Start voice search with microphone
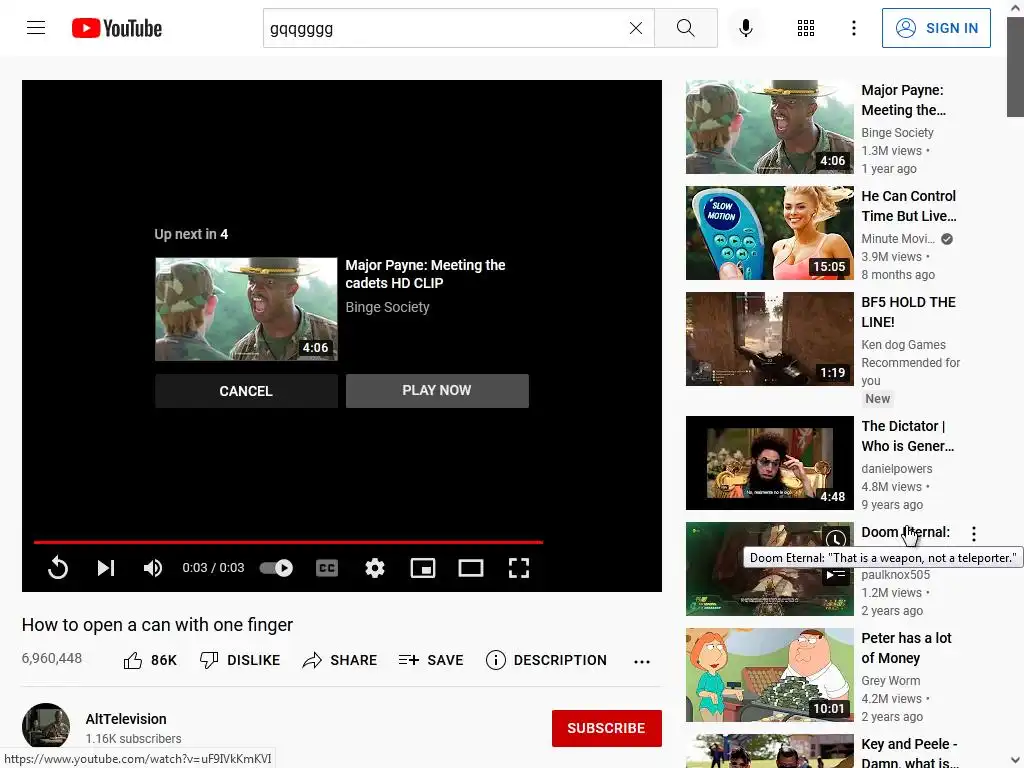The height and width of the screenshot is (768, 1024). pyautogui.click(x=746, y=28)
